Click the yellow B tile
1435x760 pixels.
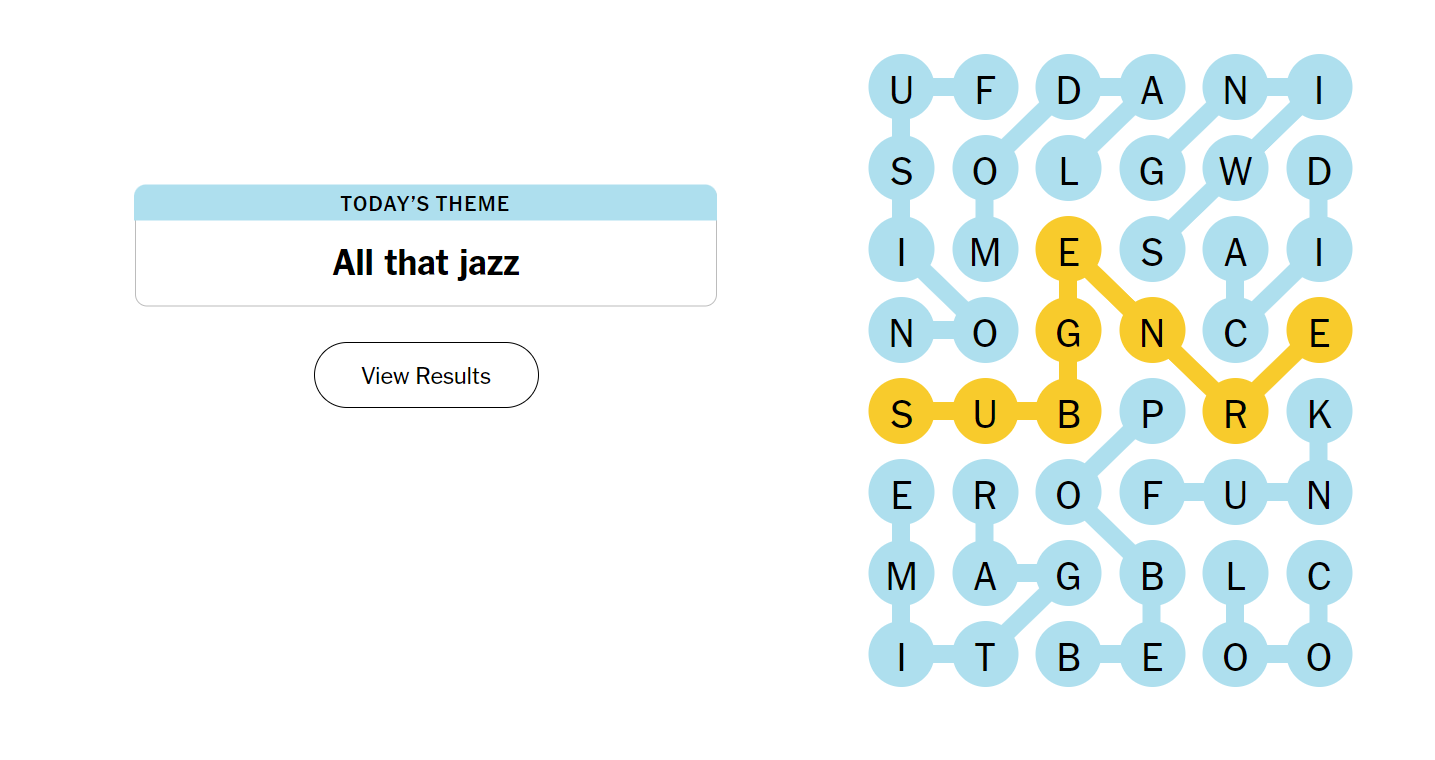[x=1068, y=413]
